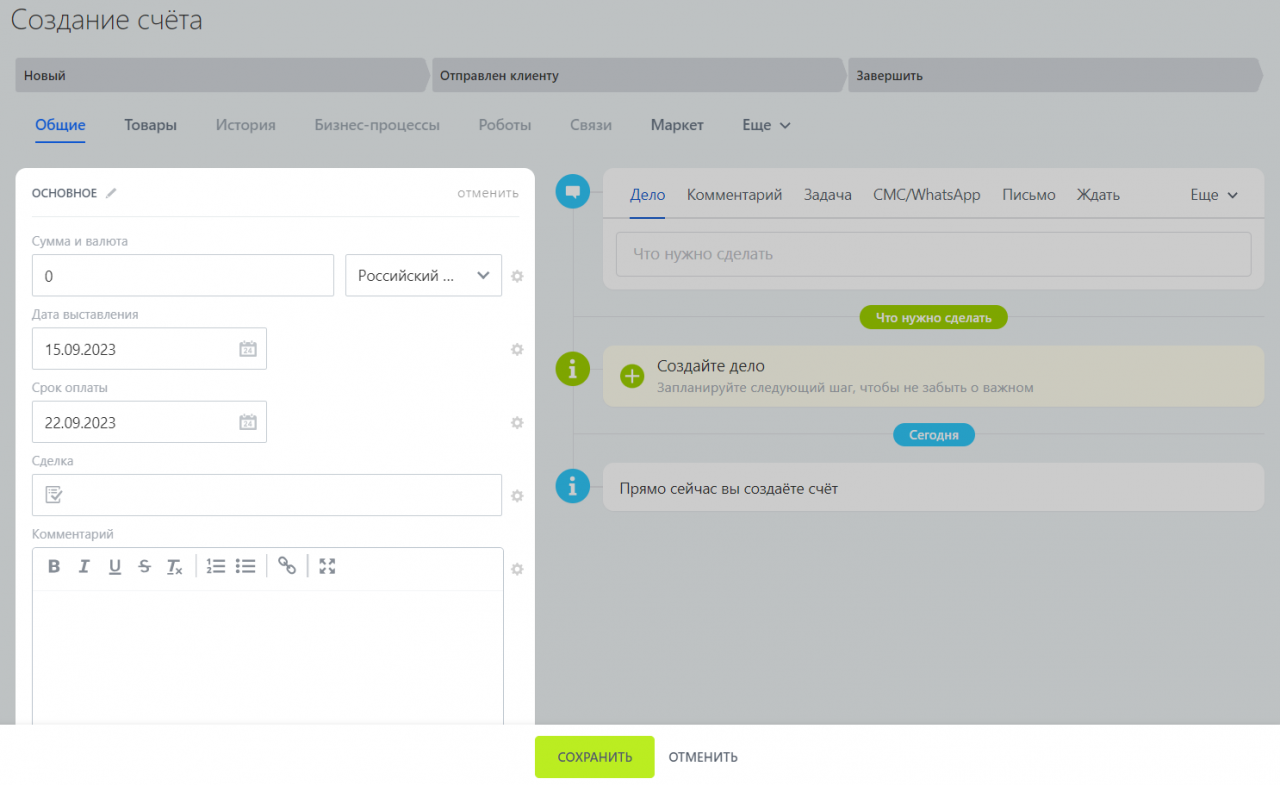
Task: Insert link in comment editor
Action: [287, 566]
